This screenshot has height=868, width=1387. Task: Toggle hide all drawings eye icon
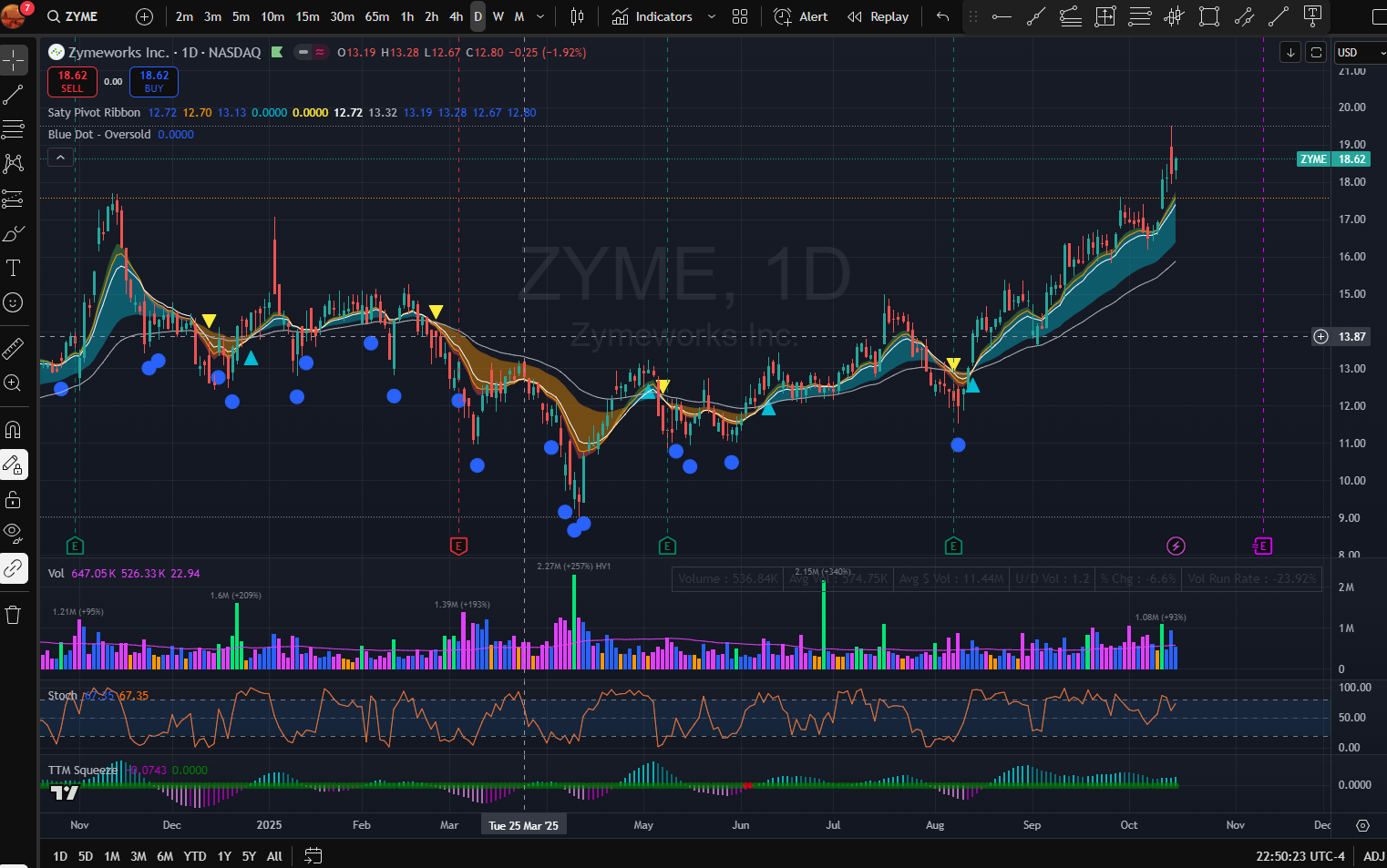pyautogui.click(x=14, y=534)
